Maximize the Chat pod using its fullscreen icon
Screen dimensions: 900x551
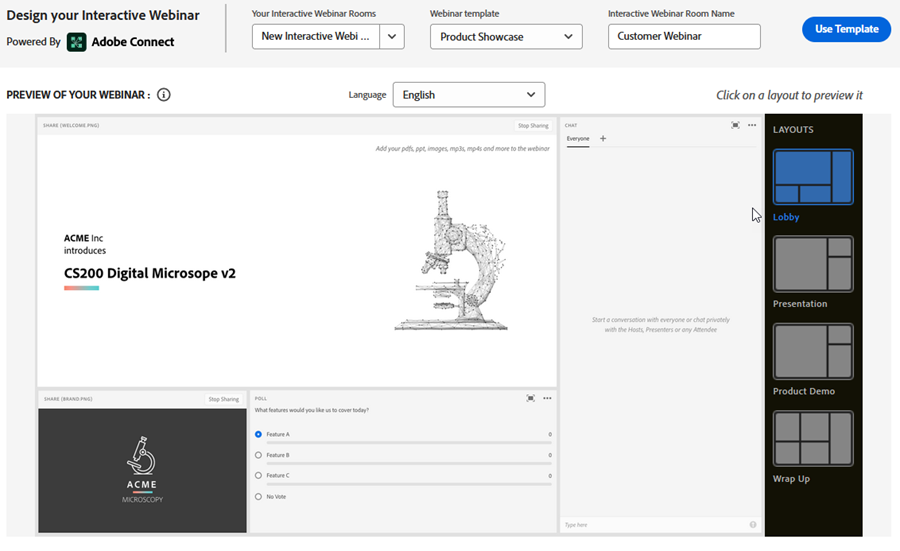[x=735, y=125]
